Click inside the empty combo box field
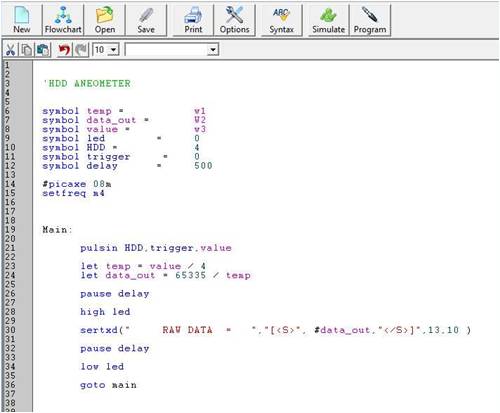Screen dimensions: 500x413 pyautogui.click(x=166, y=50)
